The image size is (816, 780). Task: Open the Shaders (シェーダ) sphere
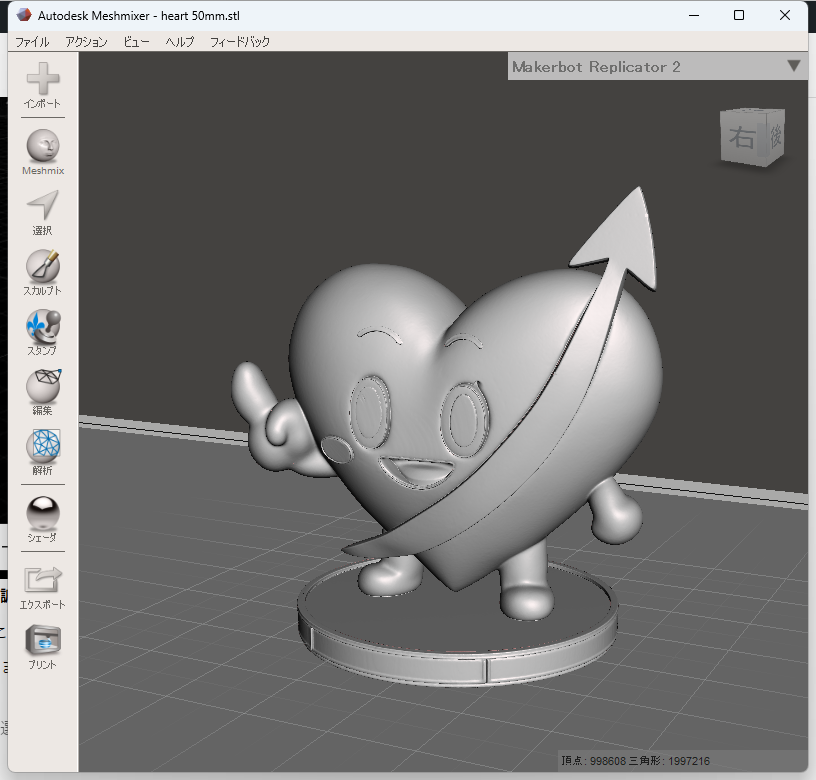[42, 514]
